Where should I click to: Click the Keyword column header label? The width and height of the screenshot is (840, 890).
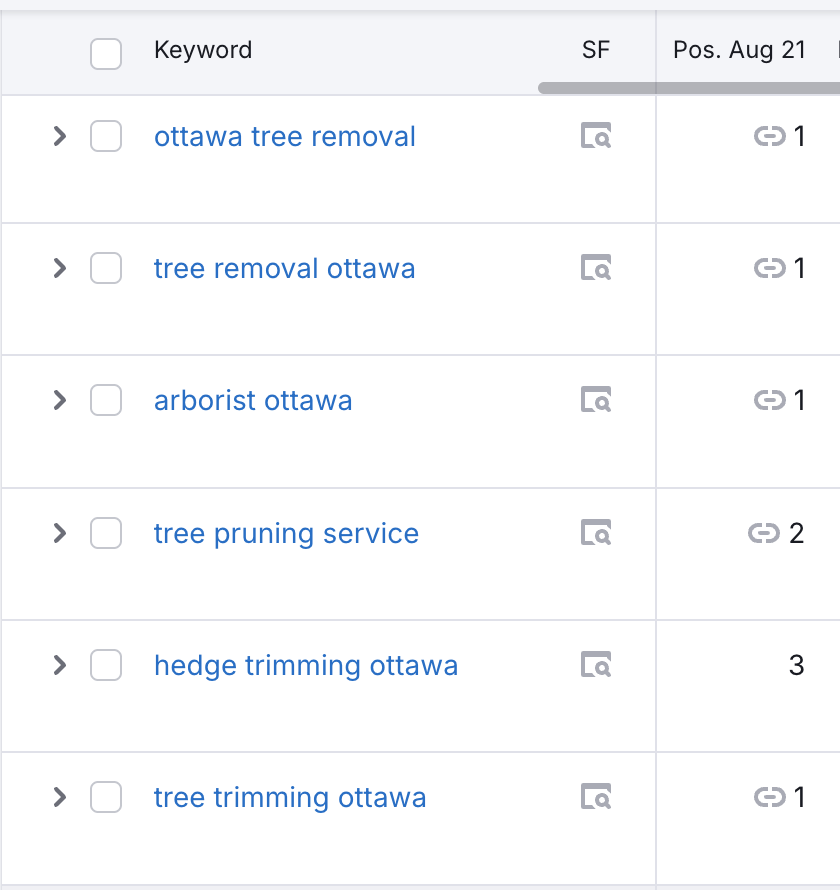(x=203, y=50)
